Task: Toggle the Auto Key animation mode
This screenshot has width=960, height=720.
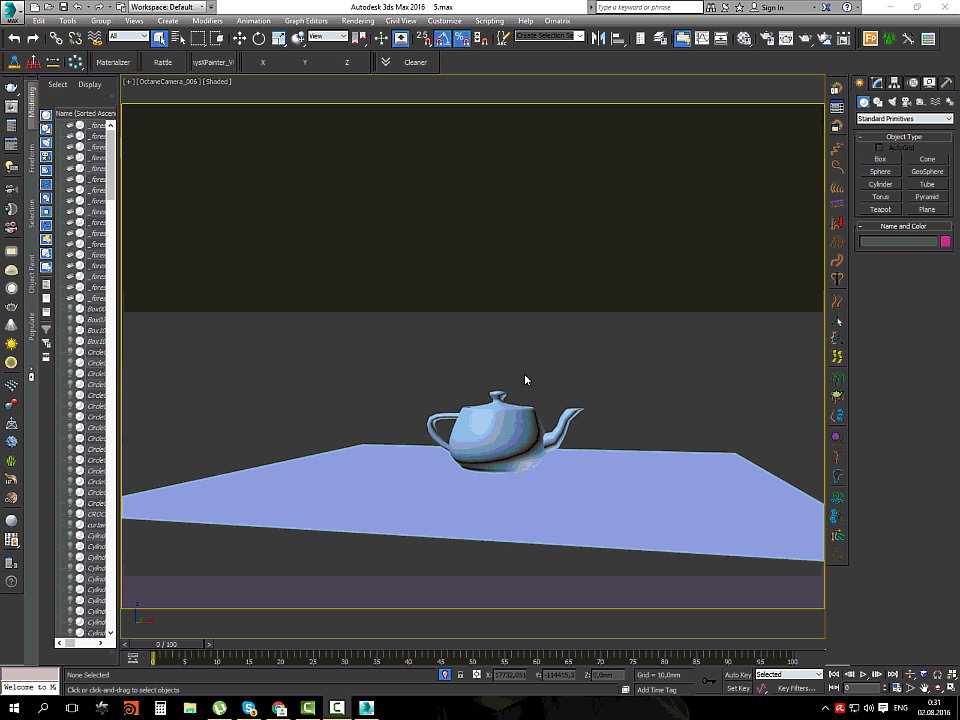Action: (738, 675)
